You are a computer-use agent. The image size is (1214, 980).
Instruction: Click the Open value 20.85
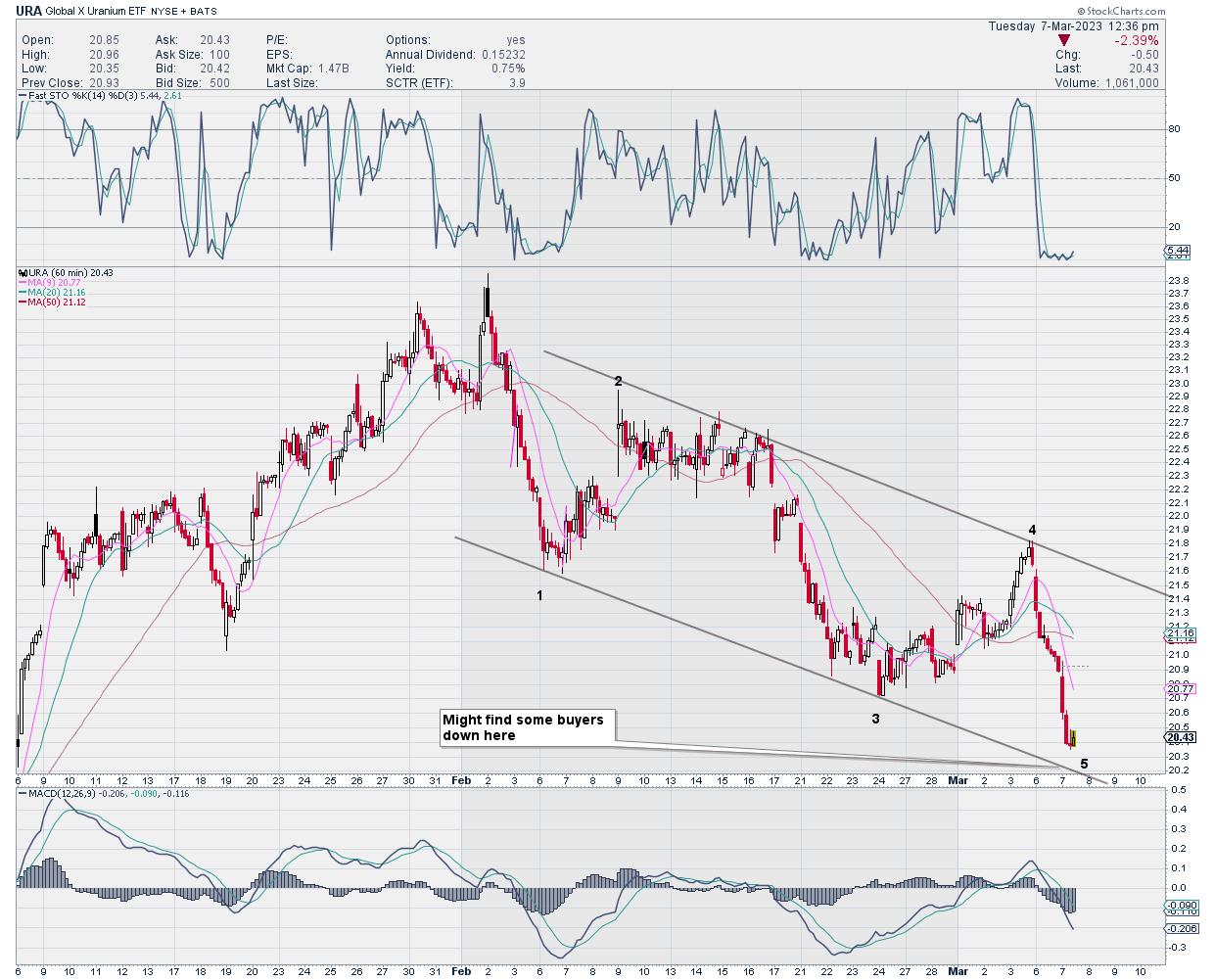coord(104,40)
